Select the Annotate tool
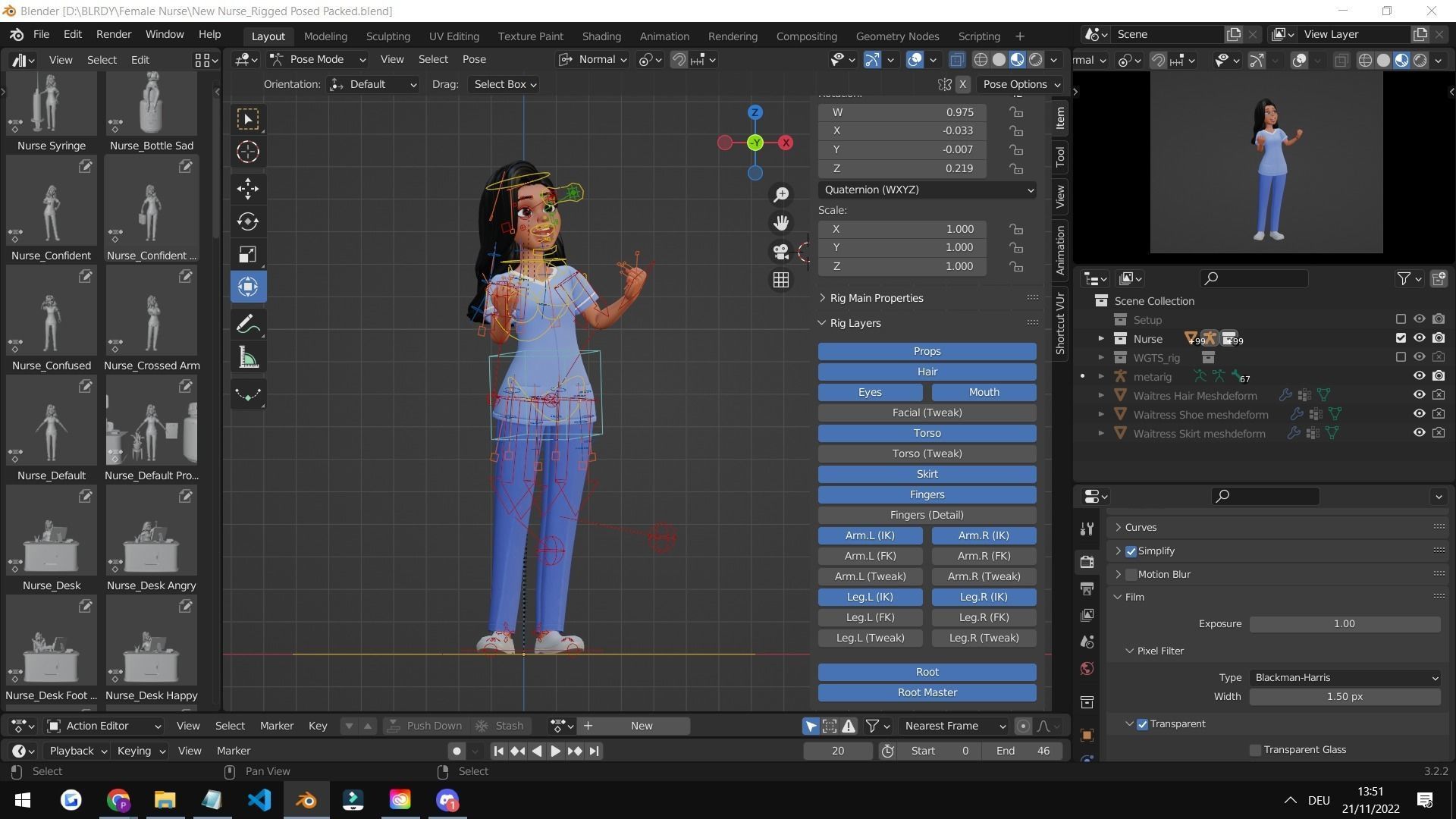Image resolution: width=1456 pixels, height=819 pixels. [248, 325]
